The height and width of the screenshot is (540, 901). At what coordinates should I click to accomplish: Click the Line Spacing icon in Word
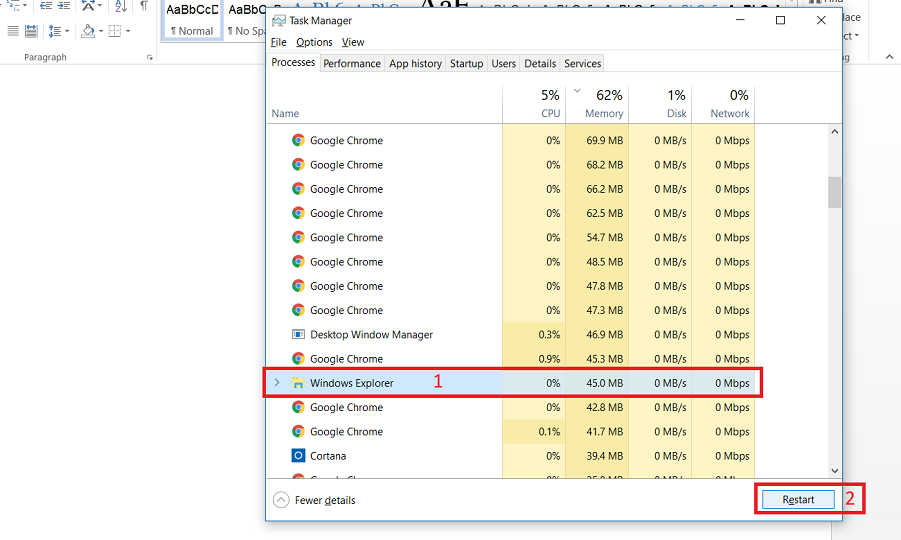click(55, 30)
